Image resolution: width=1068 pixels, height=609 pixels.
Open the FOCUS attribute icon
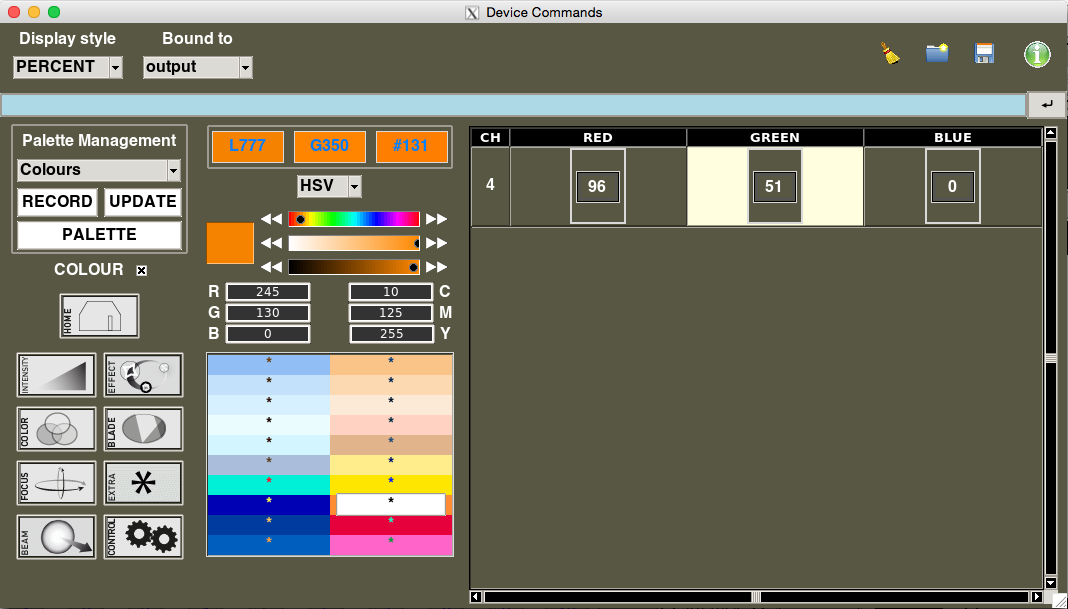(57, 483)
